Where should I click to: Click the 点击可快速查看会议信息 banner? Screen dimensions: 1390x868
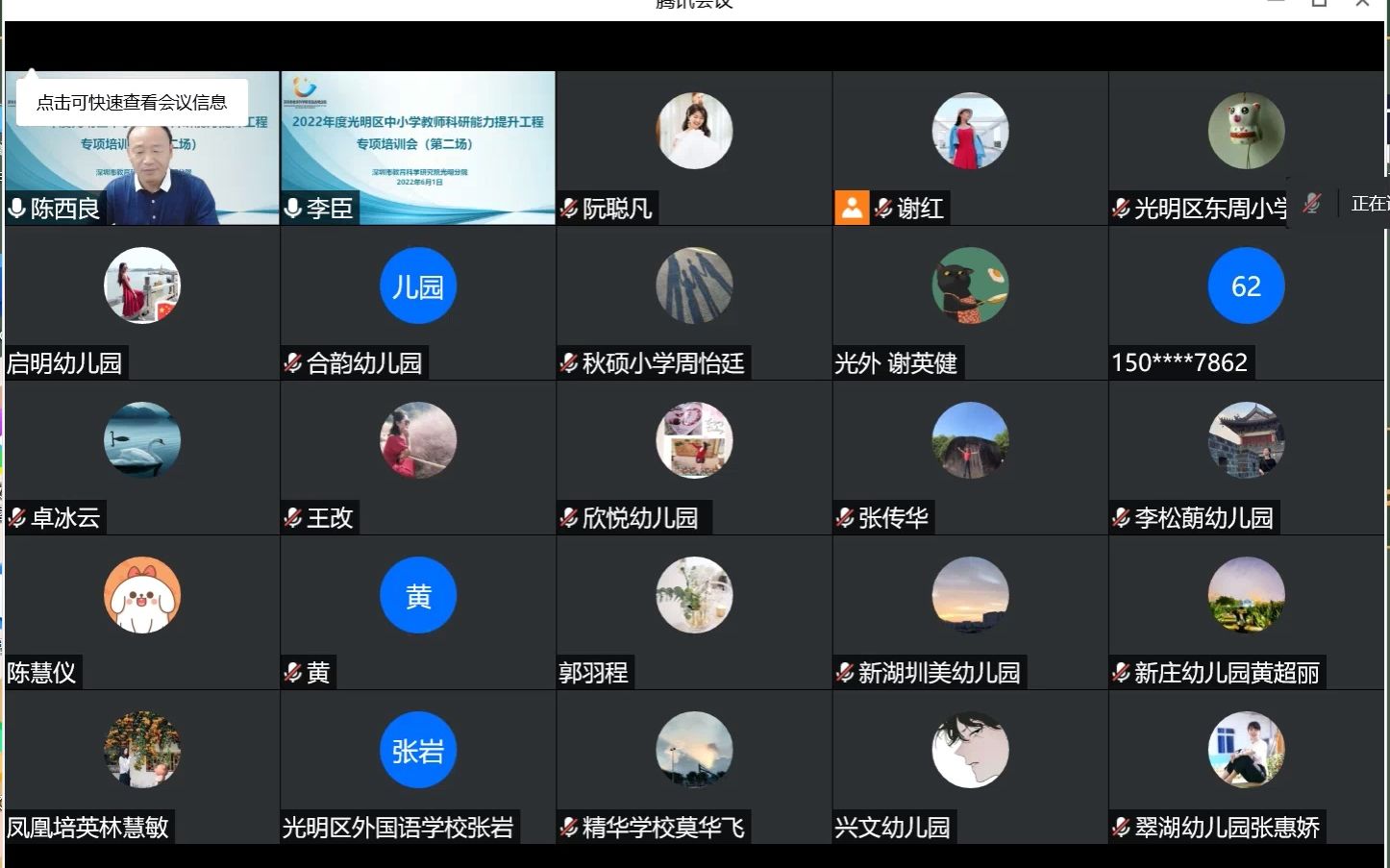[132, 99]
